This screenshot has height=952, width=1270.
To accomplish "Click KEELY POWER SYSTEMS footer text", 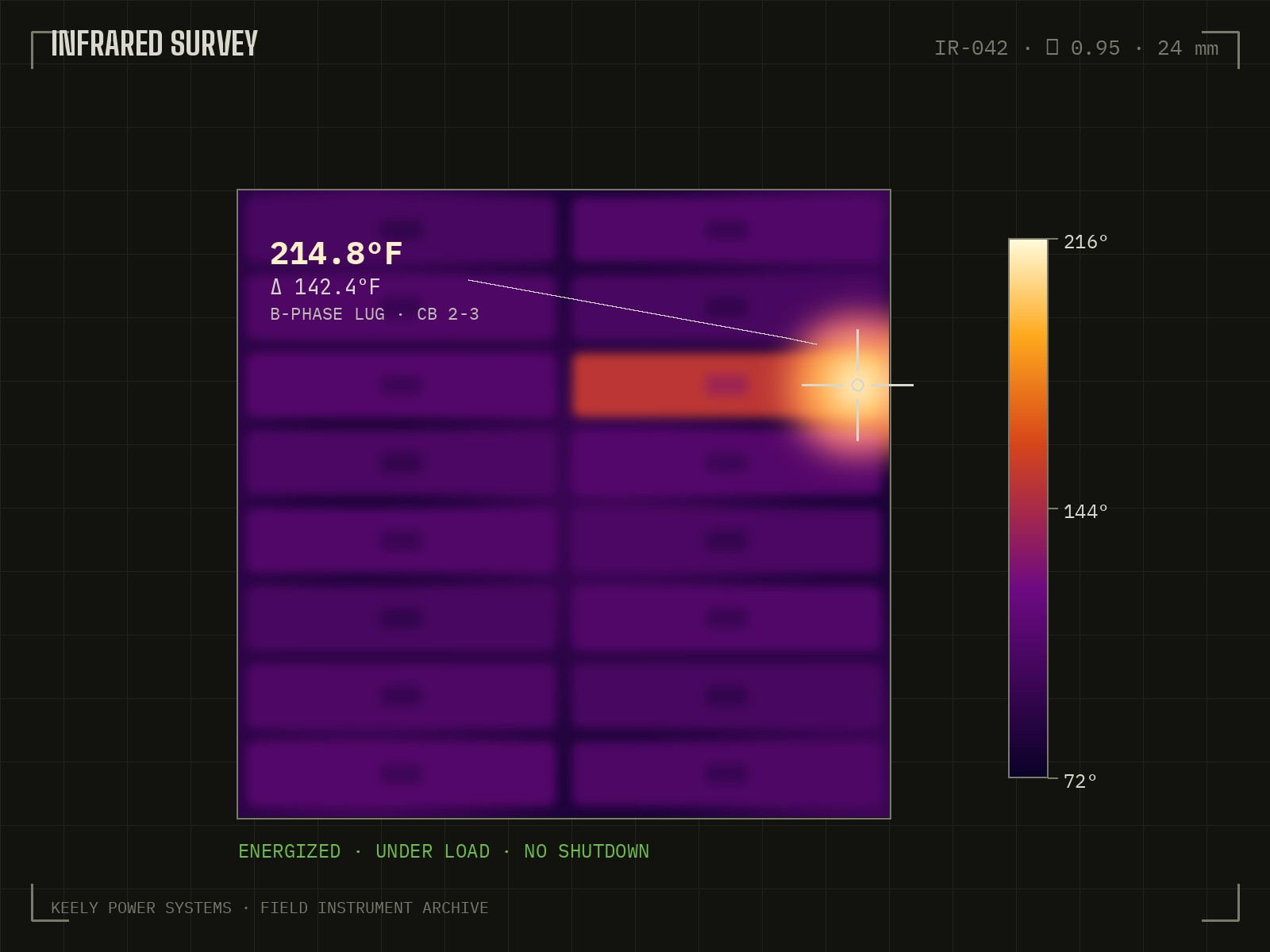I will click(x=141, y=908).
